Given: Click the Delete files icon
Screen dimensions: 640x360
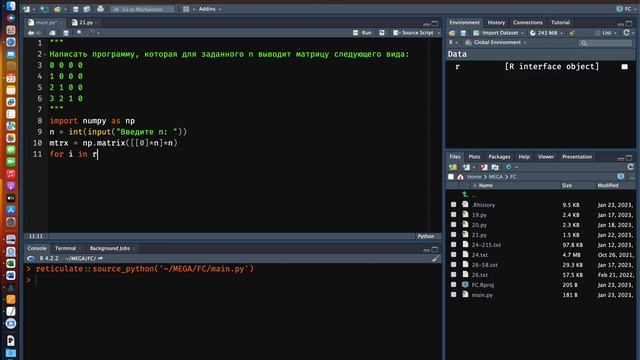Looking at the screenshot, I should [484, 167].
